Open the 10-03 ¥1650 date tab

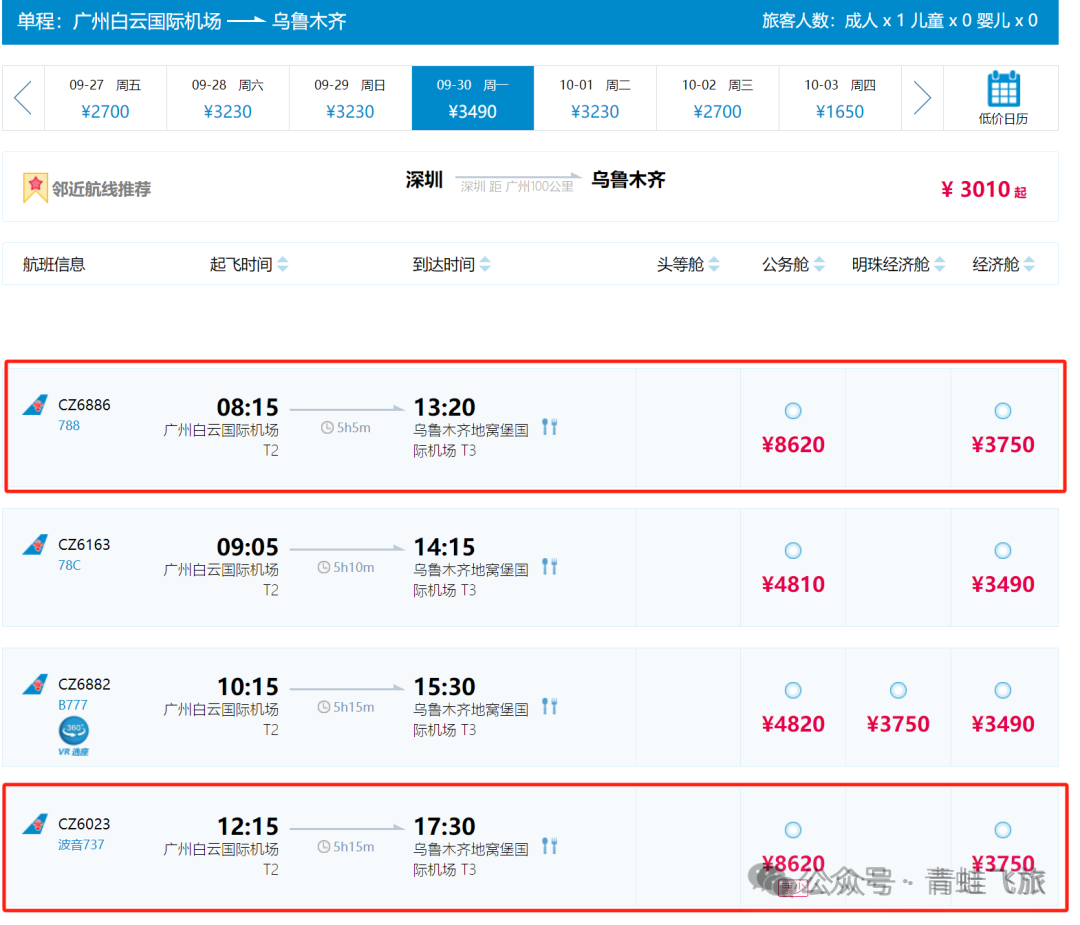point(840,98)
